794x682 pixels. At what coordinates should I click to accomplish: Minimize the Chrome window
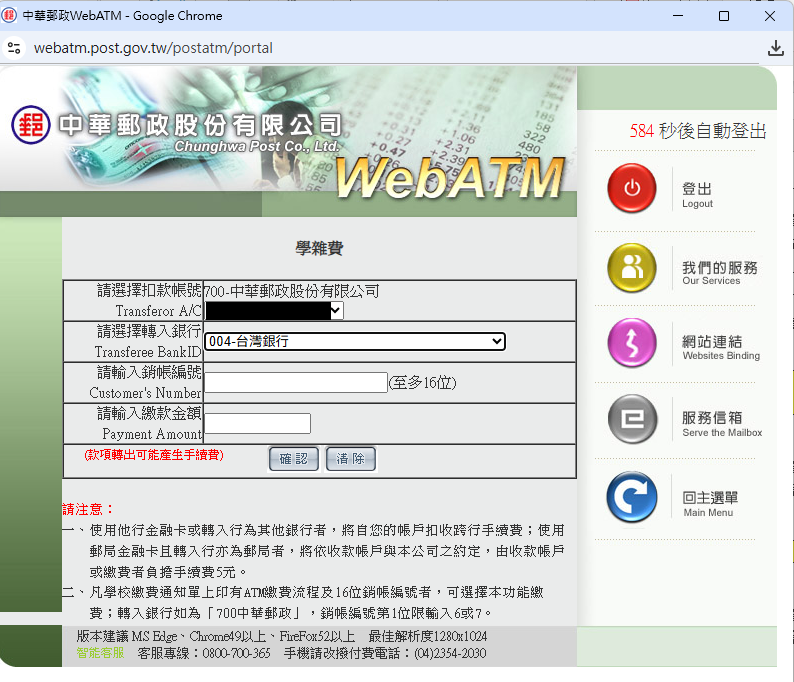coord(678,16)
